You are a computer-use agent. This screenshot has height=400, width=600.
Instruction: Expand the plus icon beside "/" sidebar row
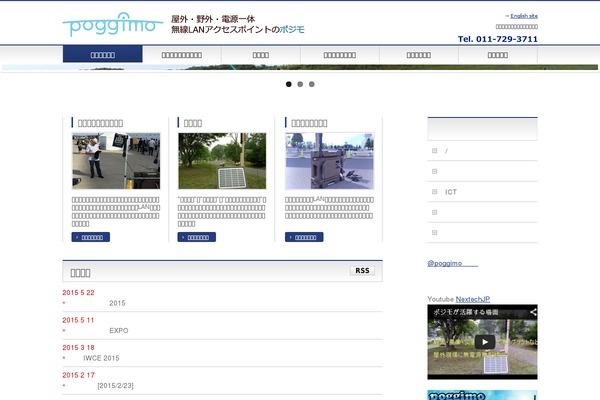pyautogui.click(x=434, y=151)
